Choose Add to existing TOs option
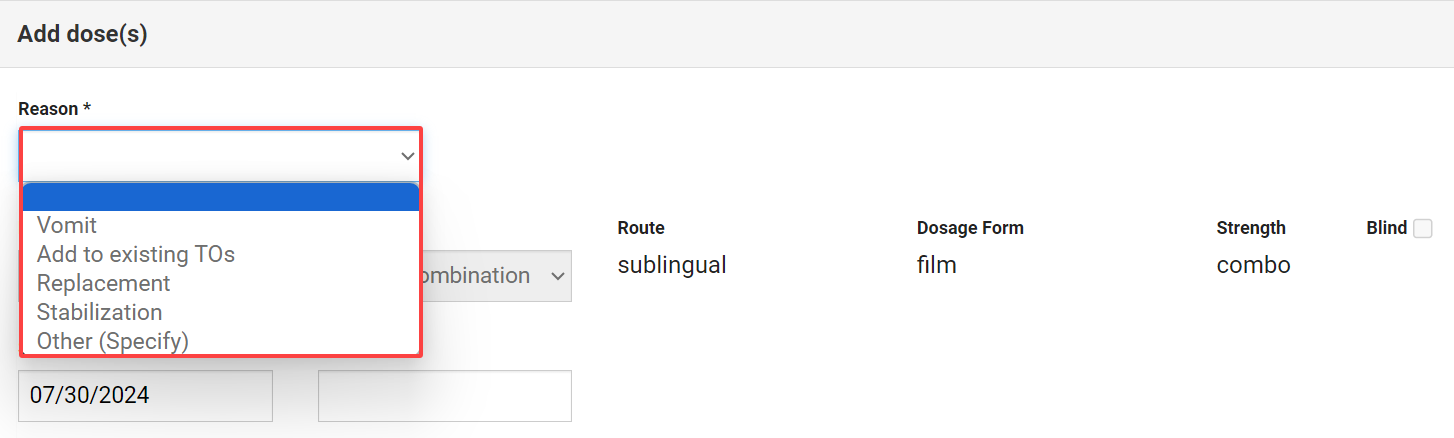The height and width of the screenshot is (438, 1454). pos(135,254)
